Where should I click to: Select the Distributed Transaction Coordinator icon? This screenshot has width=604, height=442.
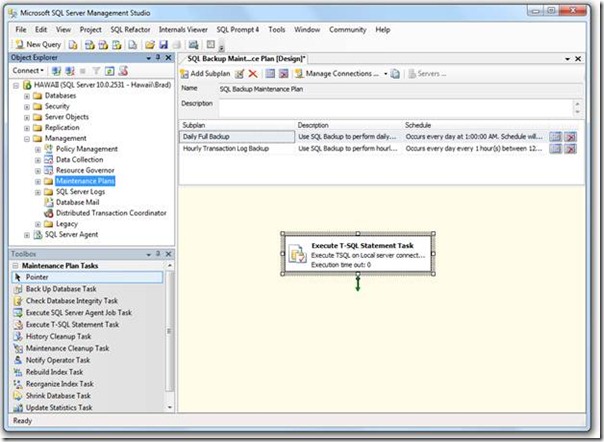click(48, 213)
